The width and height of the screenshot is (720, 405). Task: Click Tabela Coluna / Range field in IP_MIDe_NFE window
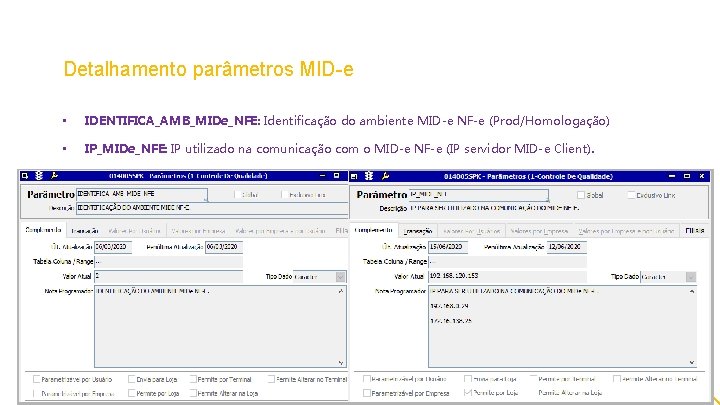[x=507, y=262]
